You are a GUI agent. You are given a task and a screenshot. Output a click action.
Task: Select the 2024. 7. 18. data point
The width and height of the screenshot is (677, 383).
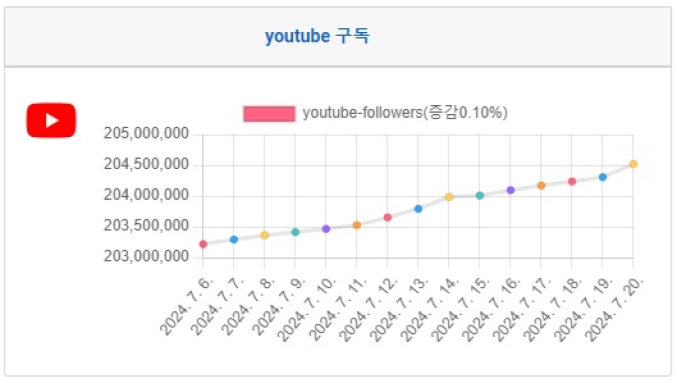tap(572, 181)
